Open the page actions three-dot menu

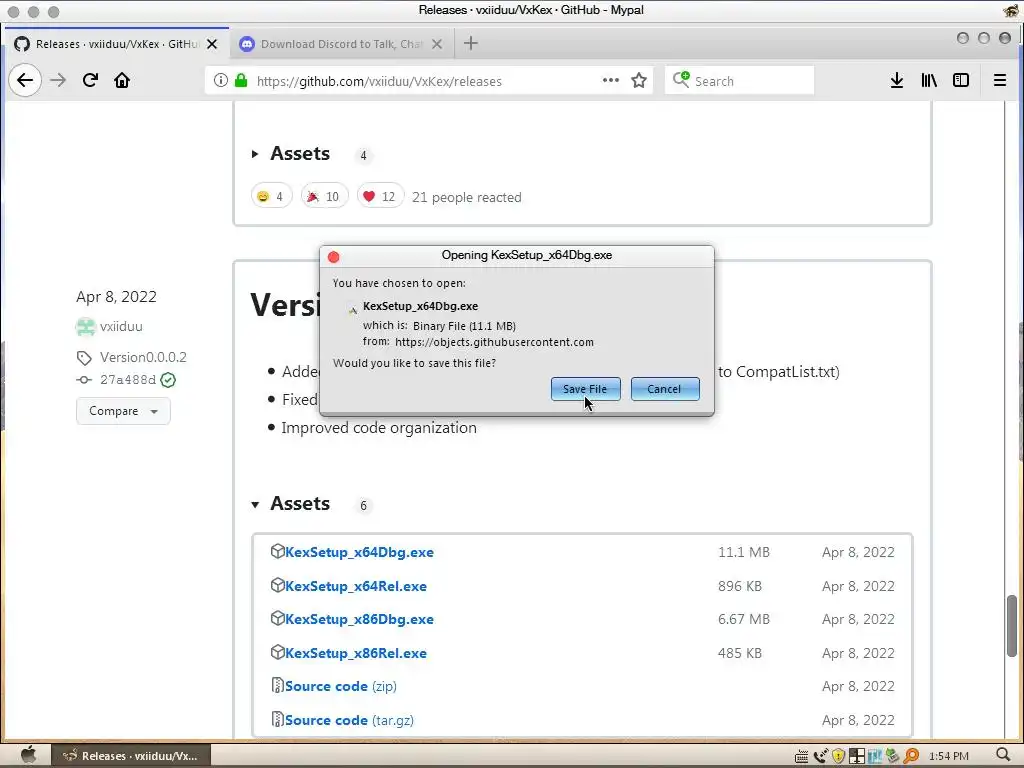pos(611,80)
